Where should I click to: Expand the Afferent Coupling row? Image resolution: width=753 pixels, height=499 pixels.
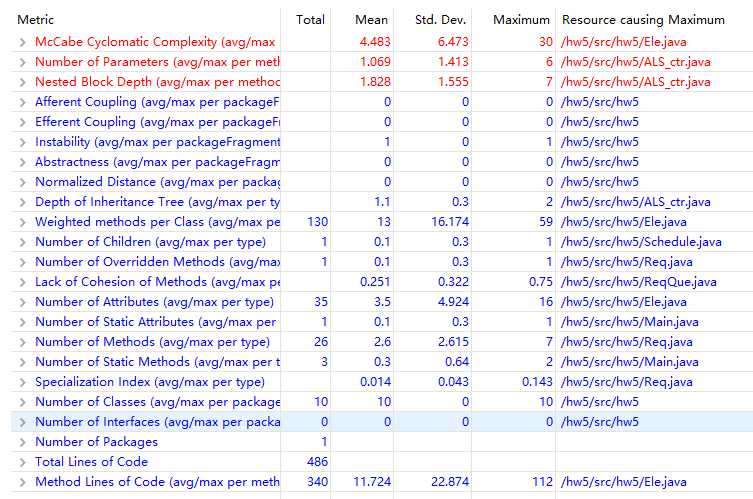point(23,102)
